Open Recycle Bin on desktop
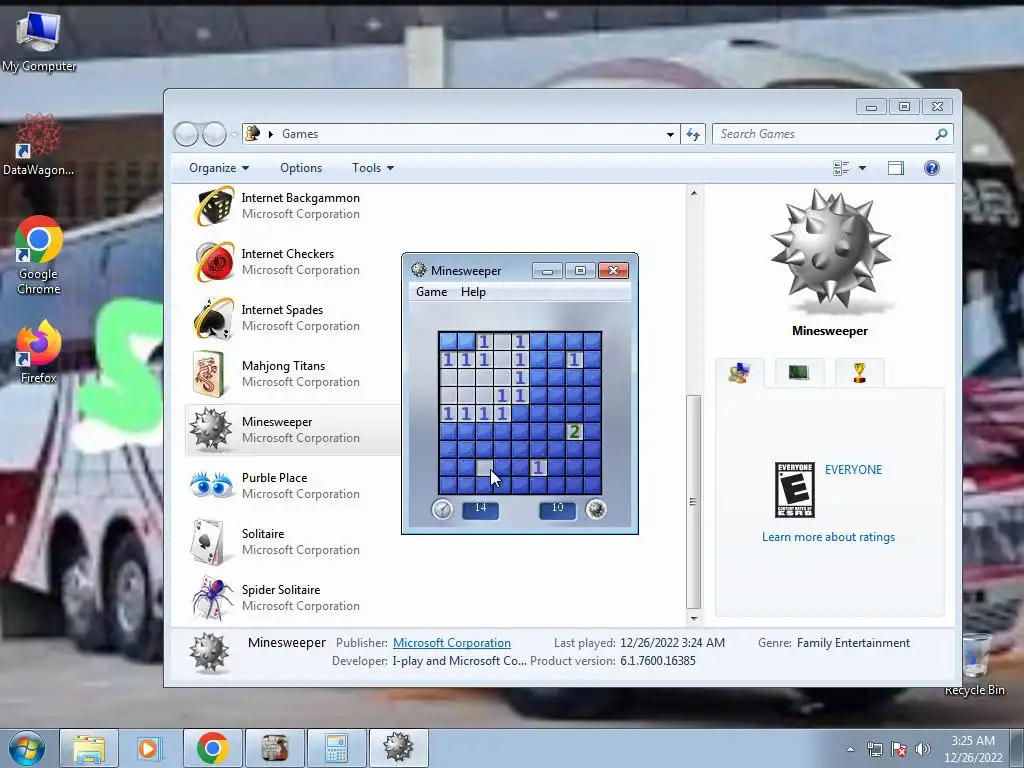 975,663
